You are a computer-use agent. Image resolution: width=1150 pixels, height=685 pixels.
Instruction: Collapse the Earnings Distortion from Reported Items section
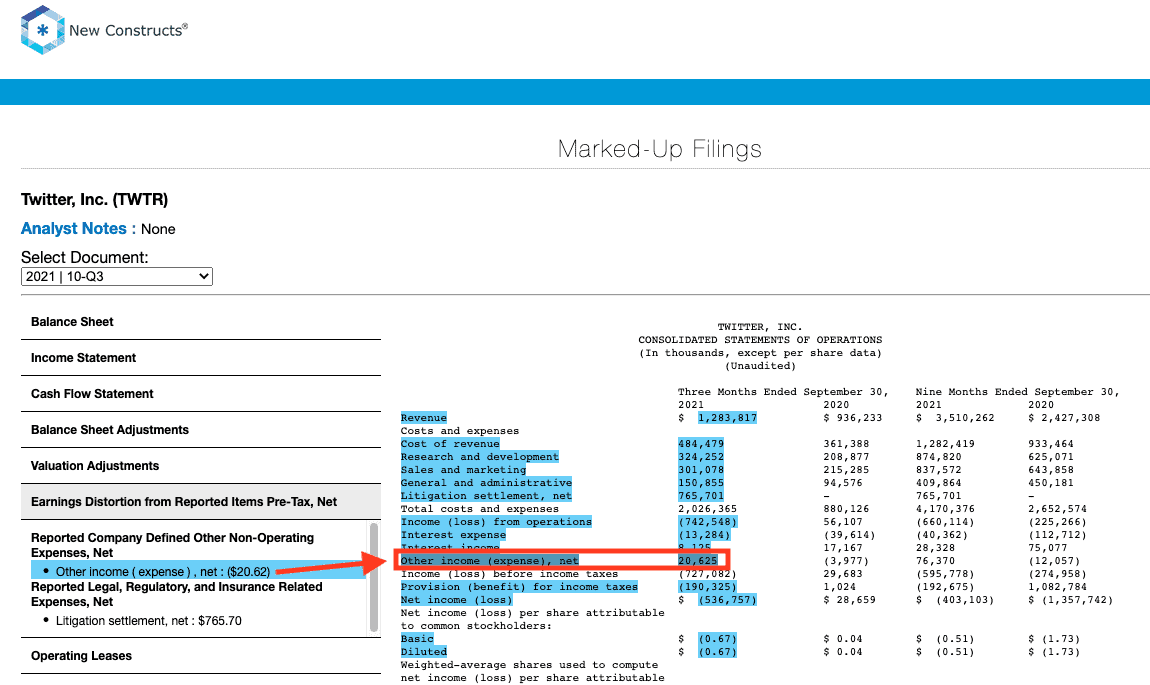pyautogui.click(x=201, y=502)
